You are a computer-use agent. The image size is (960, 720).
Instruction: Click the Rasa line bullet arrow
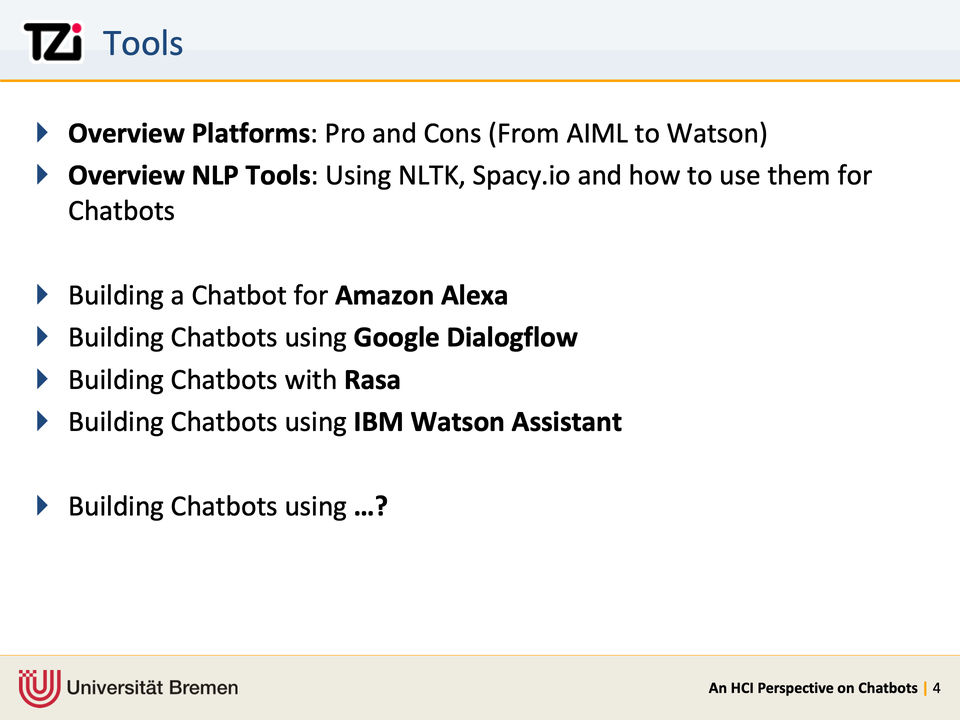pyautogui.click(x=42, y=379)
